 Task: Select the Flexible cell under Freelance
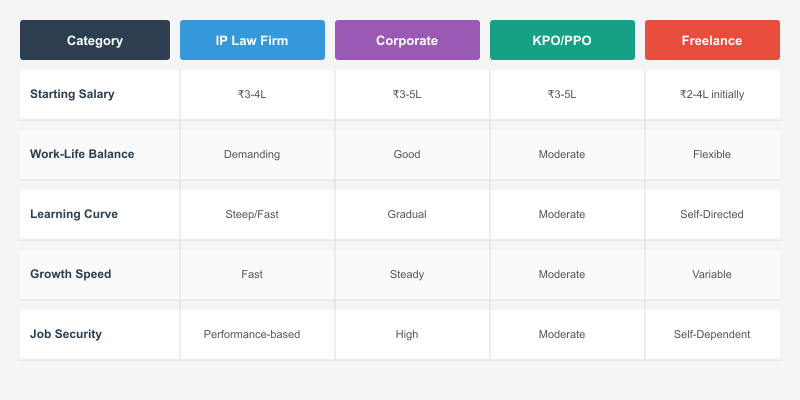712,155
